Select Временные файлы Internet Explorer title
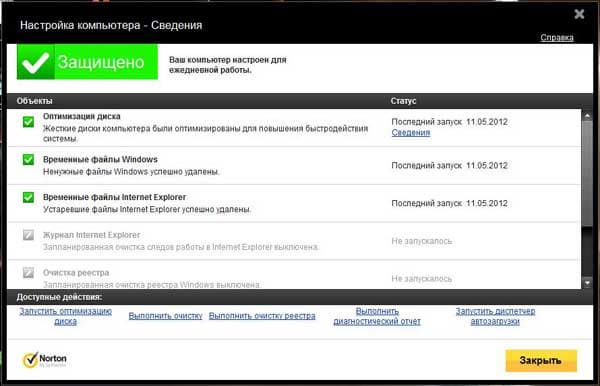Image resolution: width=600 pixels, height=386 pixels. (x=114, y=197)
